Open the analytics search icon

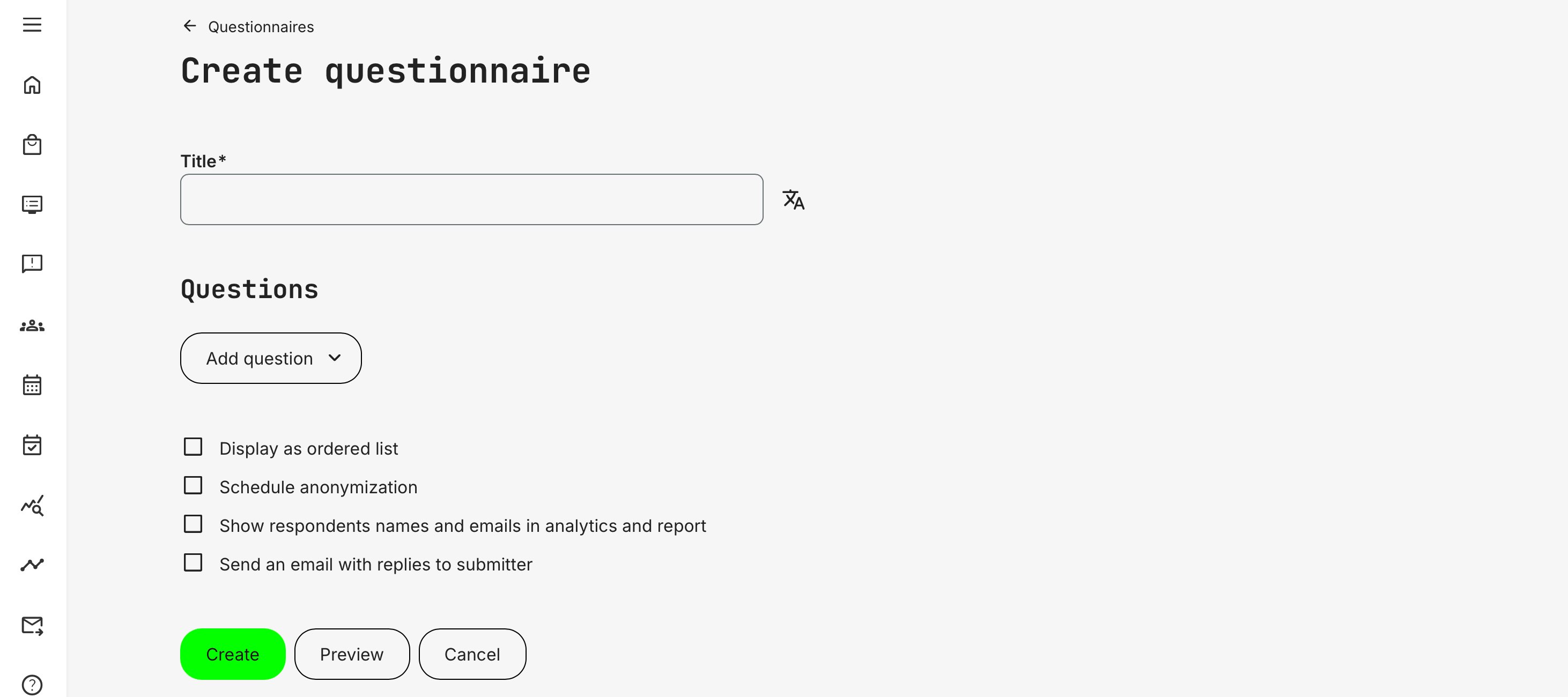tap(32, 506)
